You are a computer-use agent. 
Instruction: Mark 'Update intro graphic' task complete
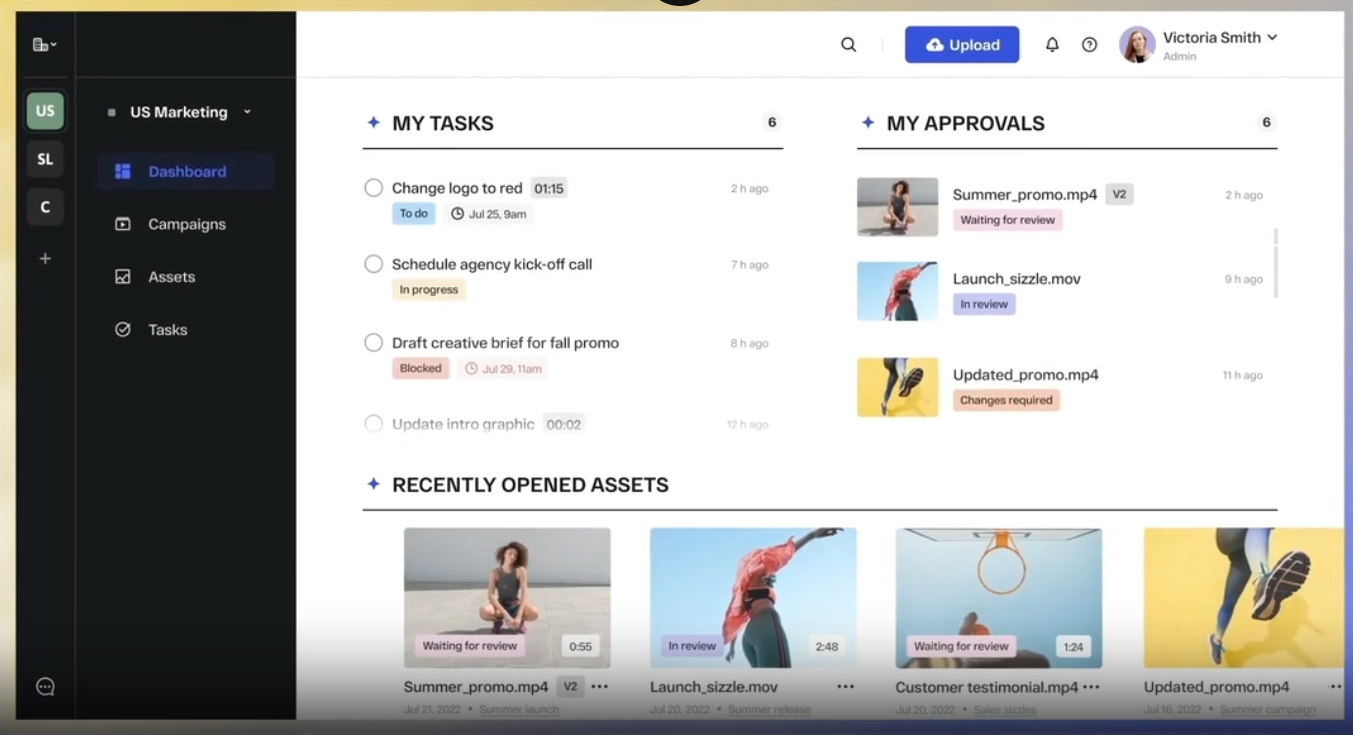coord(373,424)
